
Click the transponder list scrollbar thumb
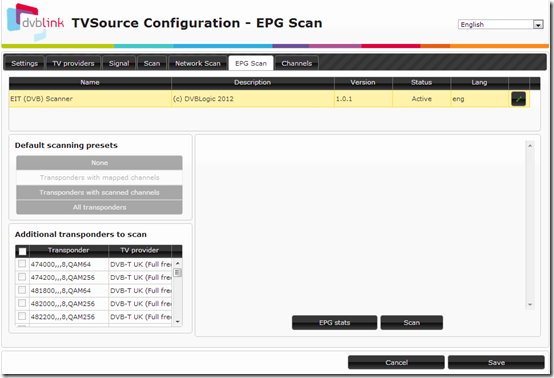178,273
